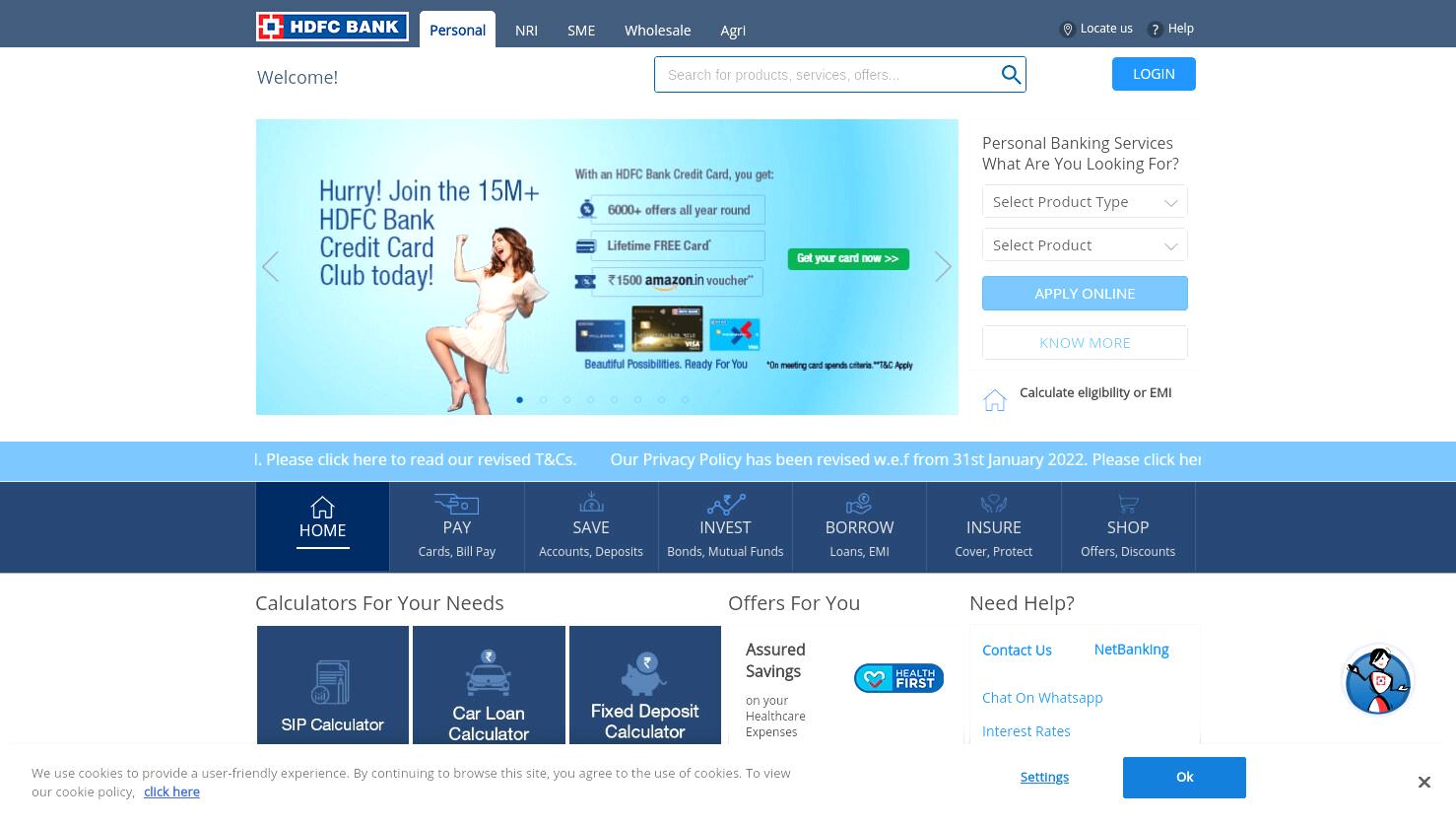Close the cookie banner with X
1456x825 pixels.
coord(1423,782)
